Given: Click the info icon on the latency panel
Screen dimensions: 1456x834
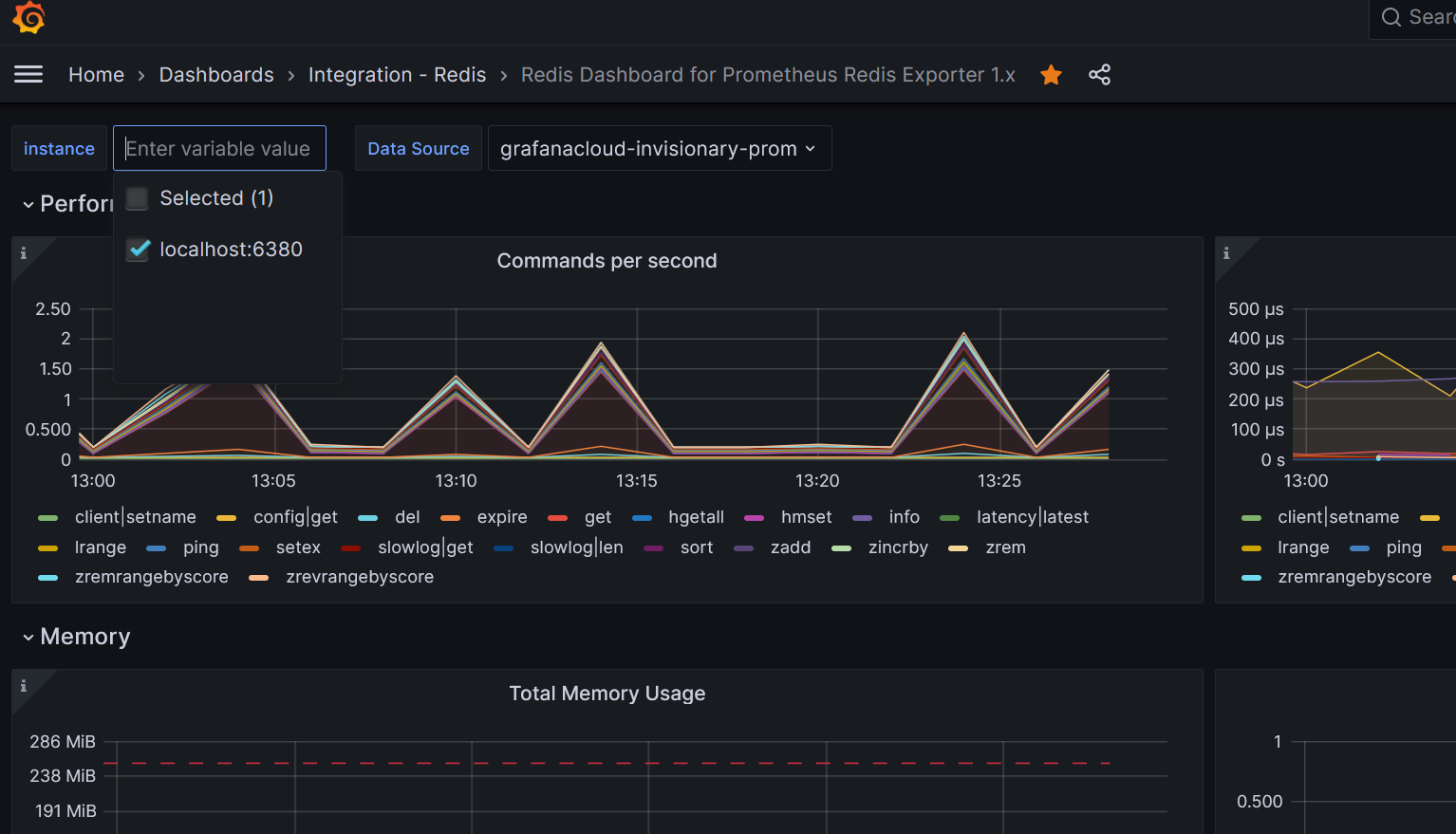Looking at the screenshot, I should coord(1225,251).
